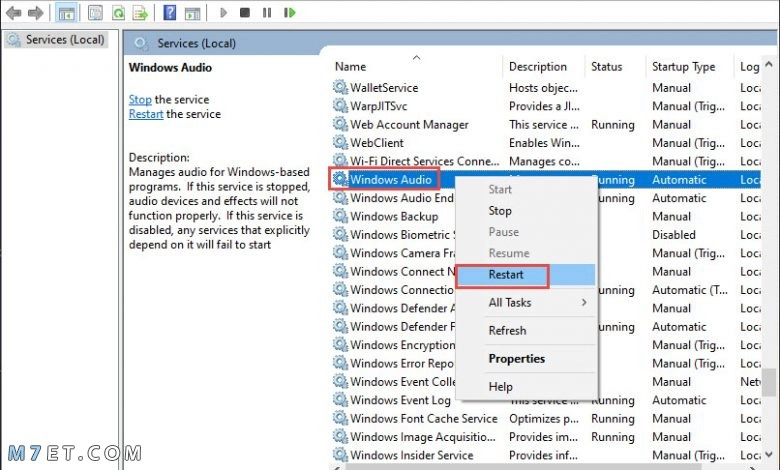Click the Export List toolbar icon
The image size is (780, 470).
pyautogui.click(x=140, y=12)
